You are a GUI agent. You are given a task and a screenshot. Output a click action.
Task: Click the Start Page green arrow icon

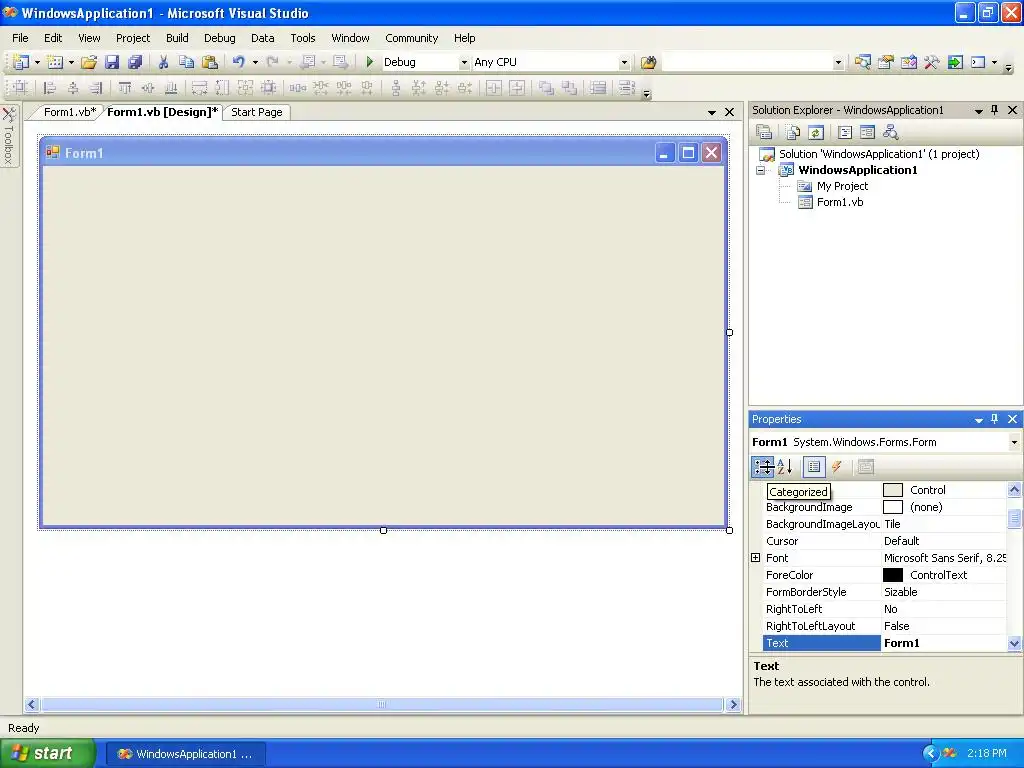(x=955, y=62)
